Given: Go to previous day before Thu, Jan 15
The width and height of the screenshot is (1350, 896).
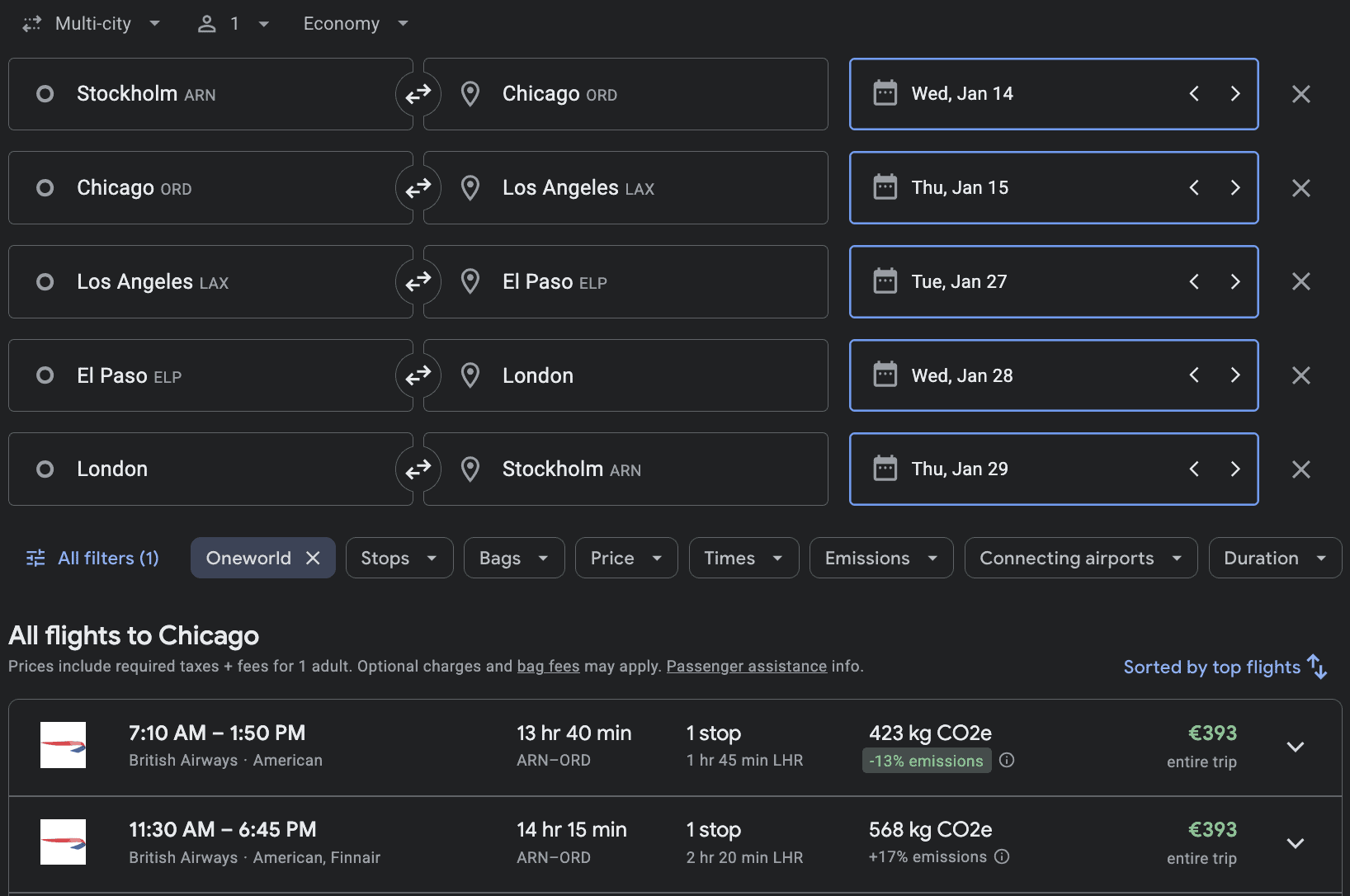Looking at the screenshot, I should [x=1194, y=188].
